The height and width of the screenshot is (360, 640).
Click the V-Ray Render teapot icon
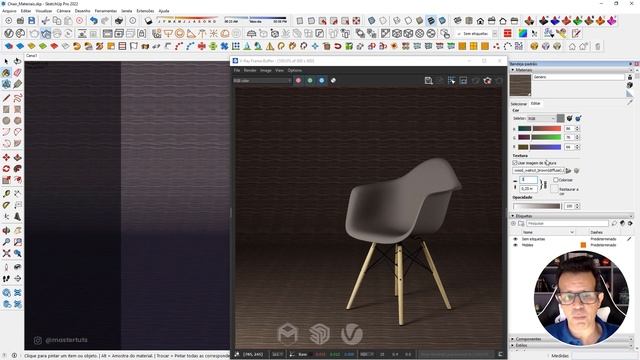point(34,33)
